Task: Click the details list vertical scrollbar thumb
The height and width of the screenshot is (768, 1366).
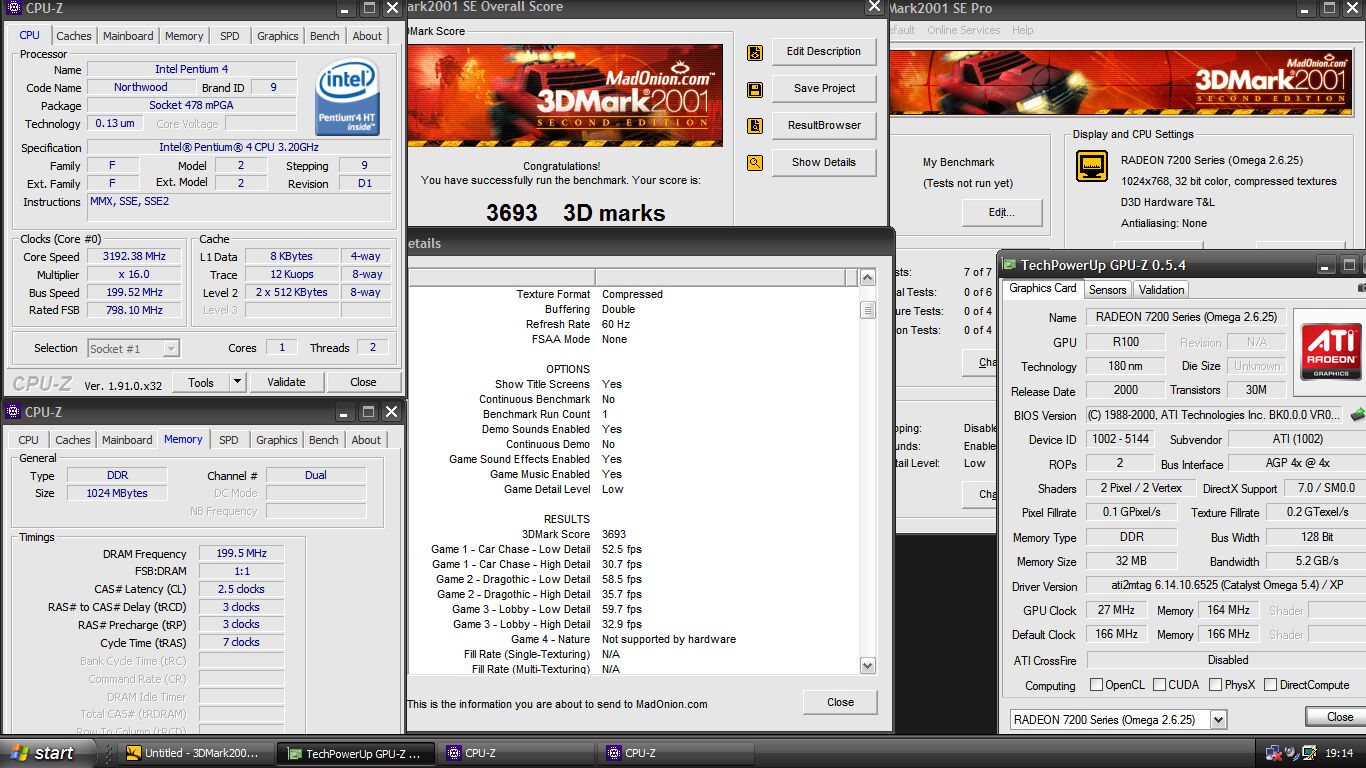Action: 867,311
